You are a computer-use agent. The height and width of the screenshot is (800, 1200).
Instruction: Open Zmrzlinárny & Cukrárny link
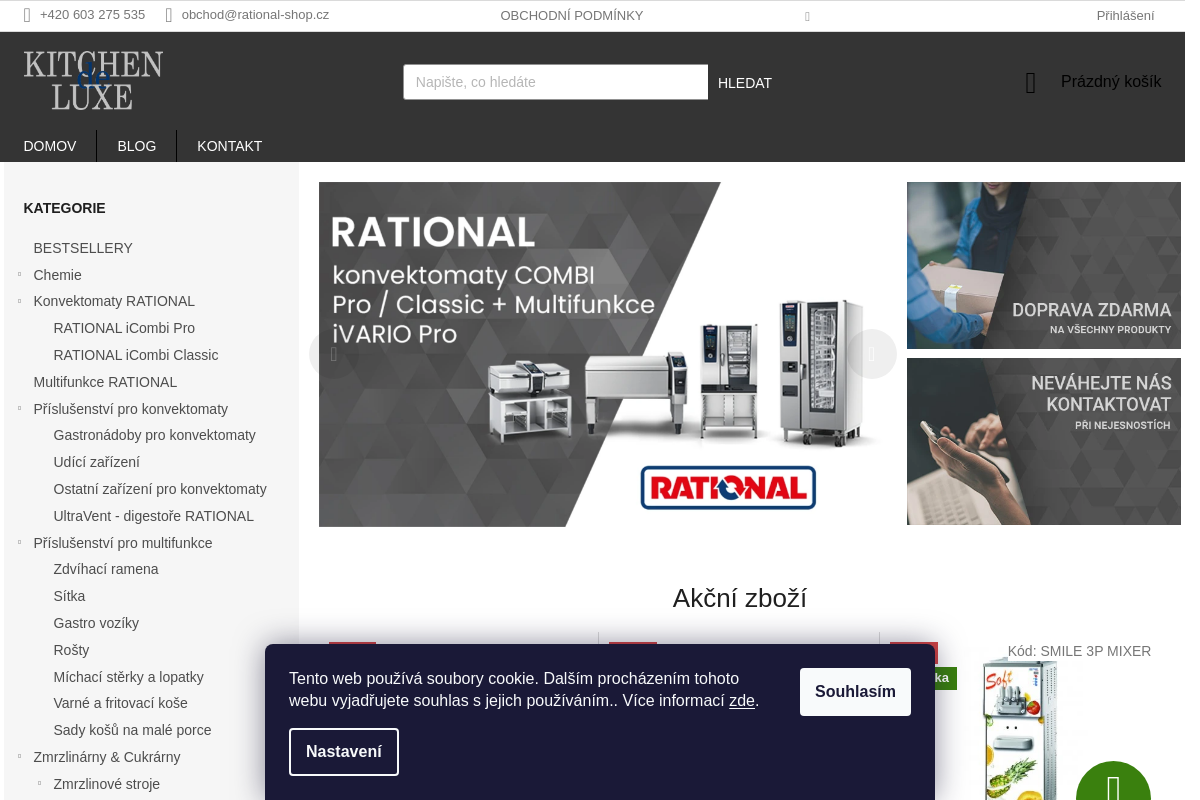(x=107, y=757)
